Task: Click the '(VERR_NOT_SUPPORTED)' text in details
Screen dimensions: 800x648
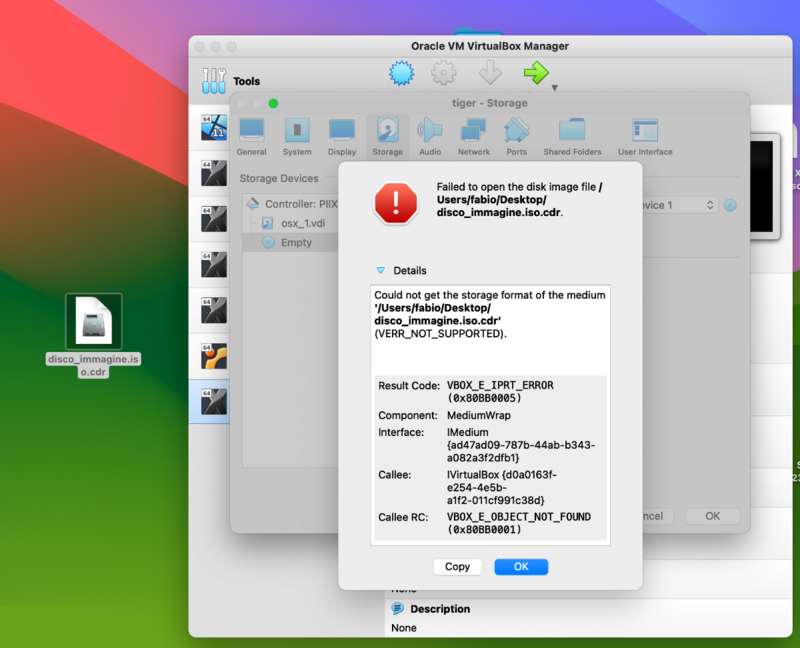Action: pos(440,334)
